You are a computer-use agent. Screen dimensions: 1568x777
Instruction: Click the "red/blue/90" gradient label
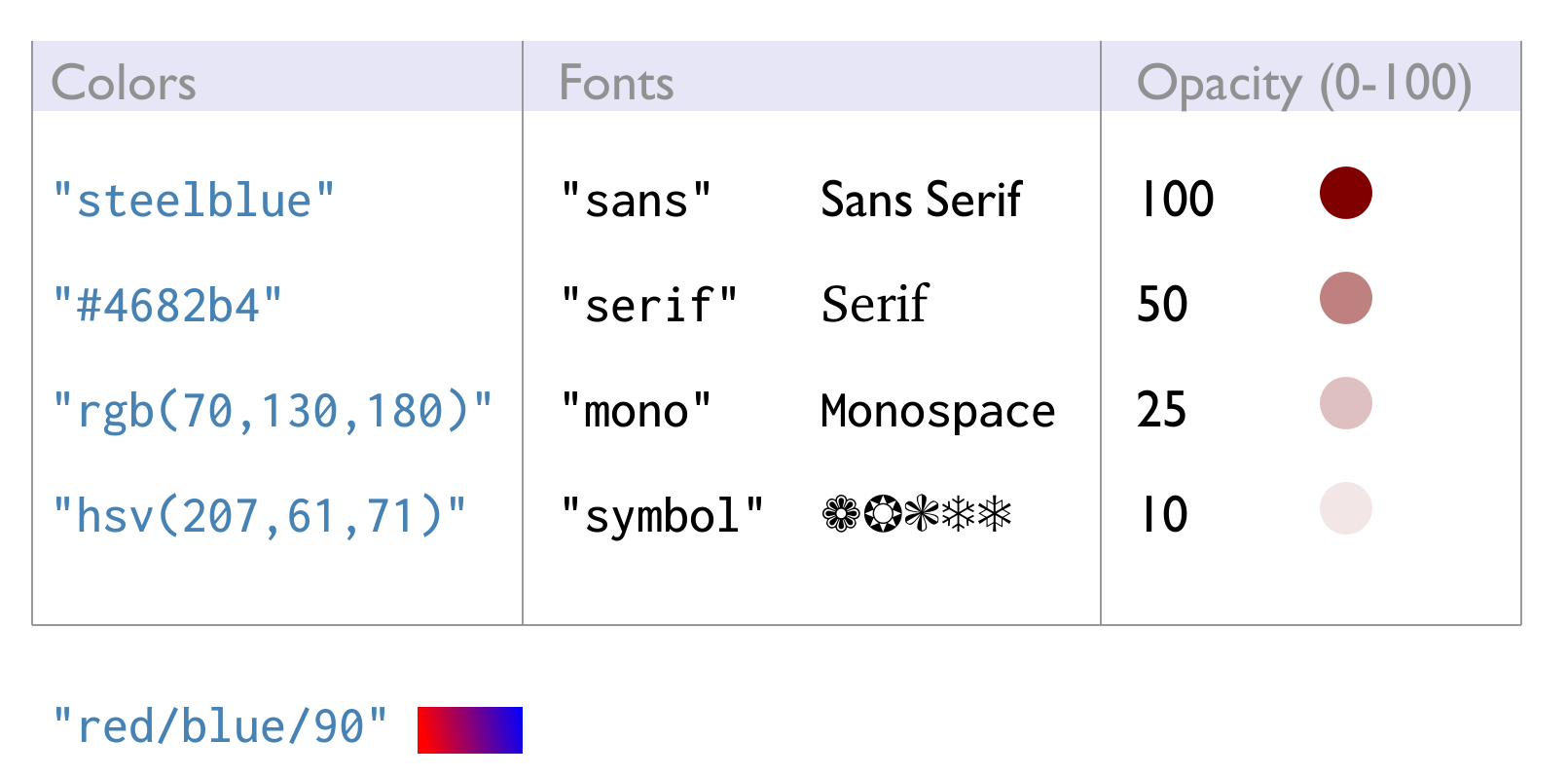coord(220,726)
